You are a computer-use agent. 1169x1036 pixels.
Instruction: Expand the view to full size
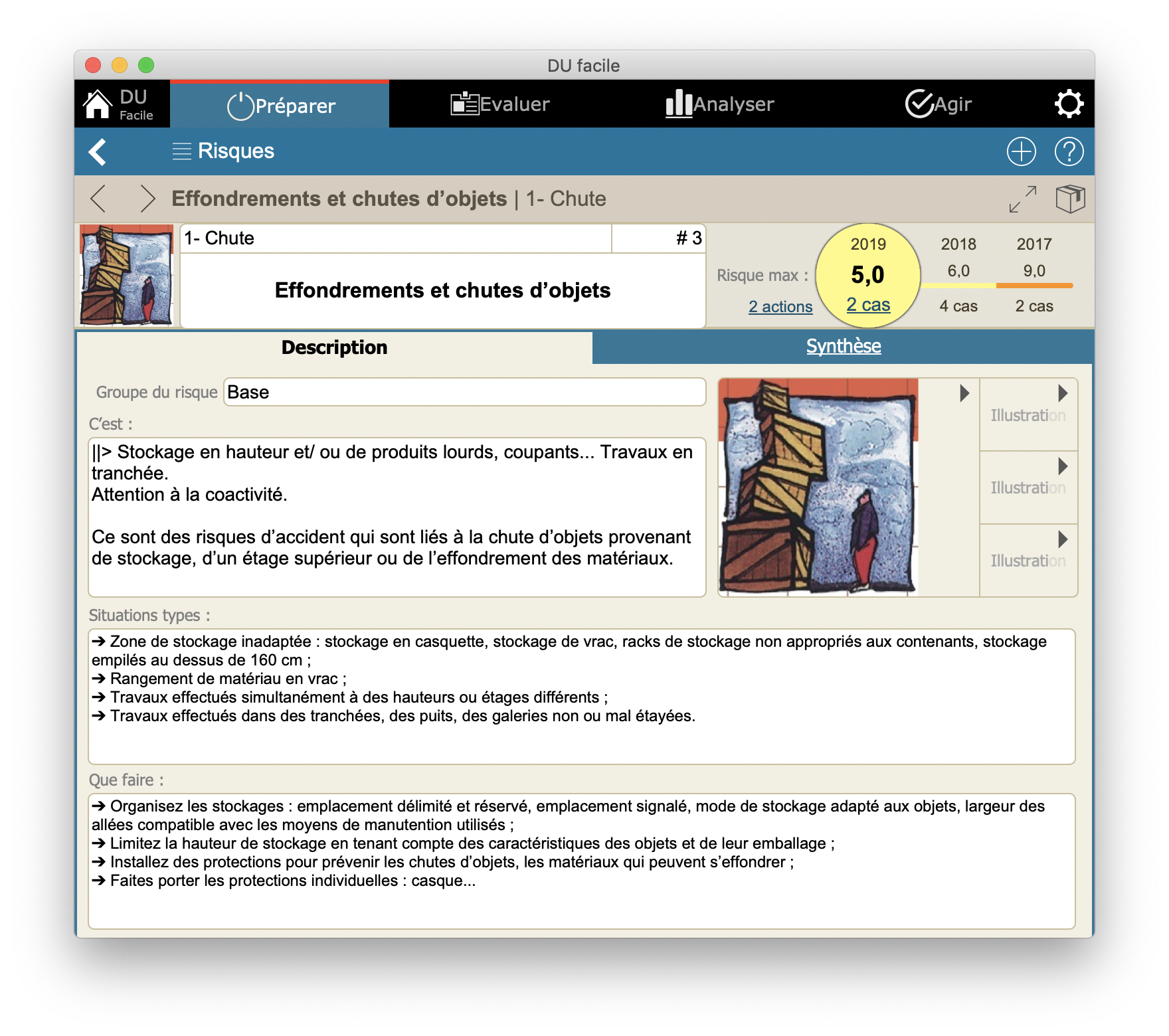point(1022,199)
